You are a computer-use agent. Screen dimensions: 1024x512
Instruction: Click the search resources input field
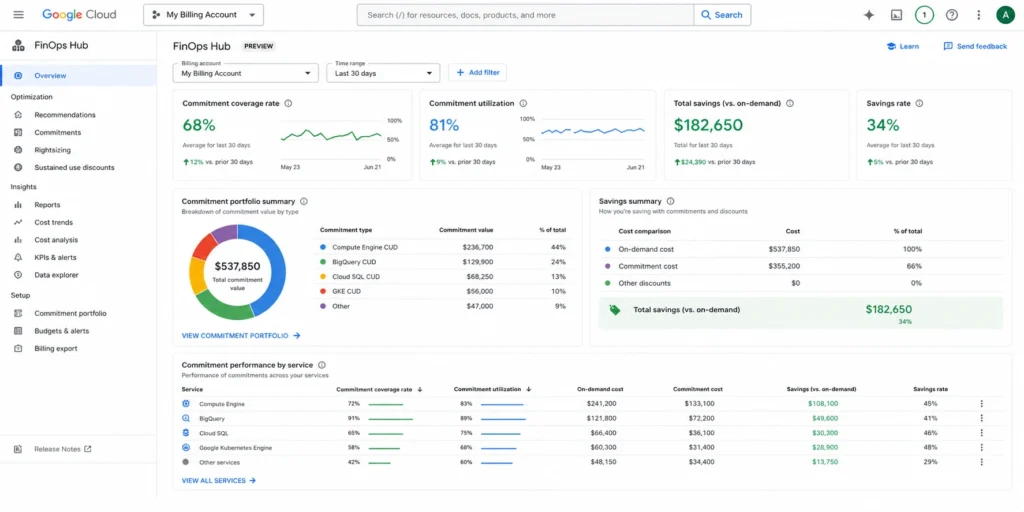coord(525,15)
